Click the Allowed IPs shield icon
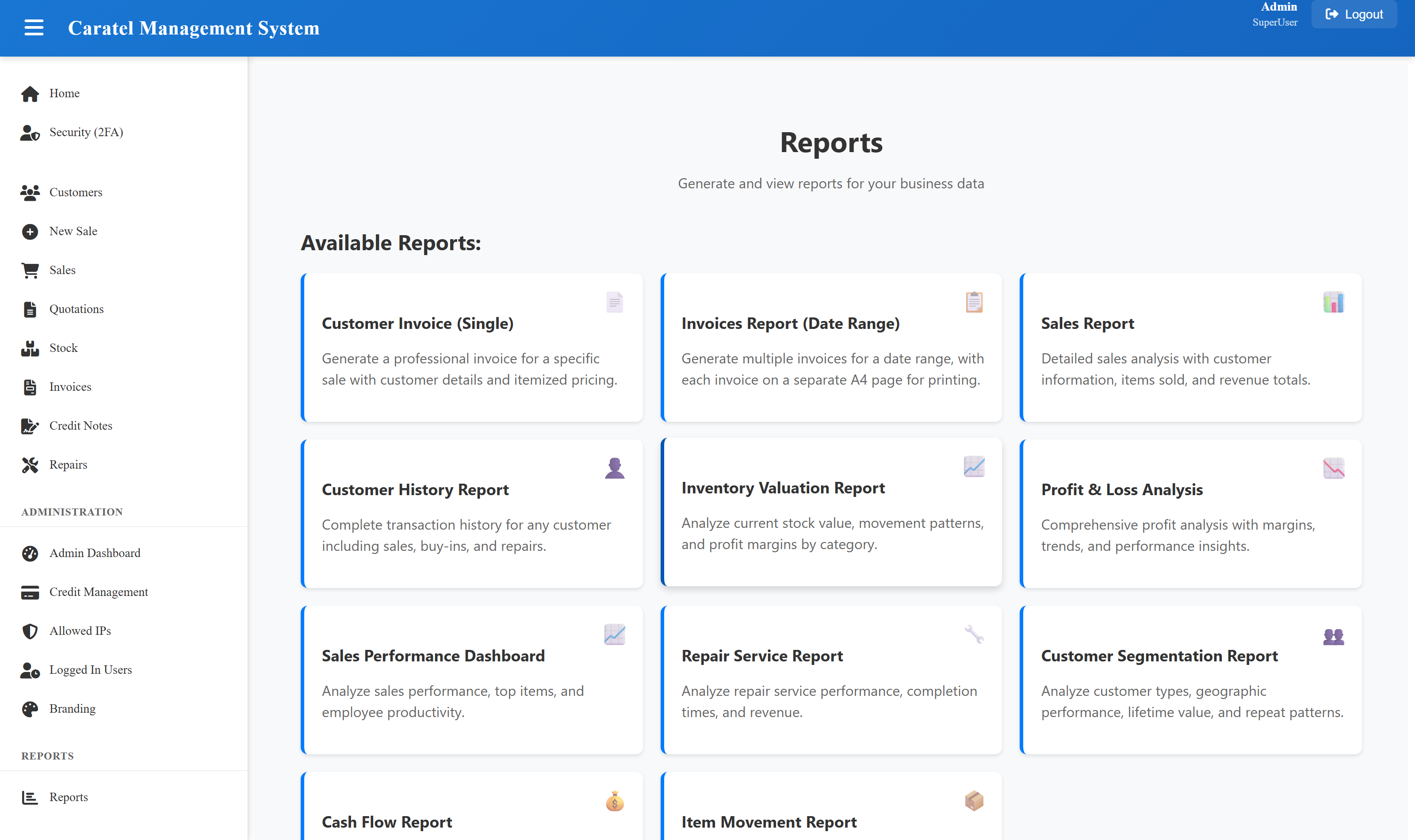This screenshot has width=1415, height=840. pyautogui.click(x=30, y=631)
